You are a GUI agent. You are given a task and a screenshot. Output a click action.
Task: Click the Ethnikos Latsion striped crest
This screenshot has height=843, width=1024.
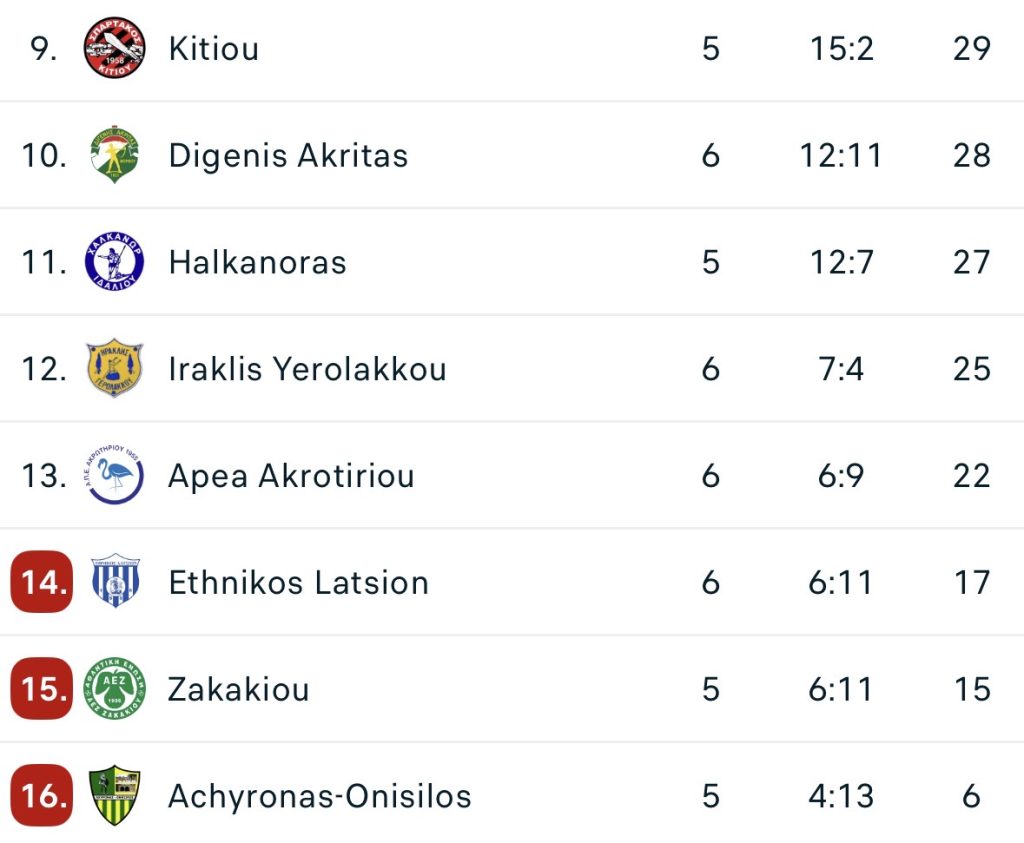click(x=114, y=582)
